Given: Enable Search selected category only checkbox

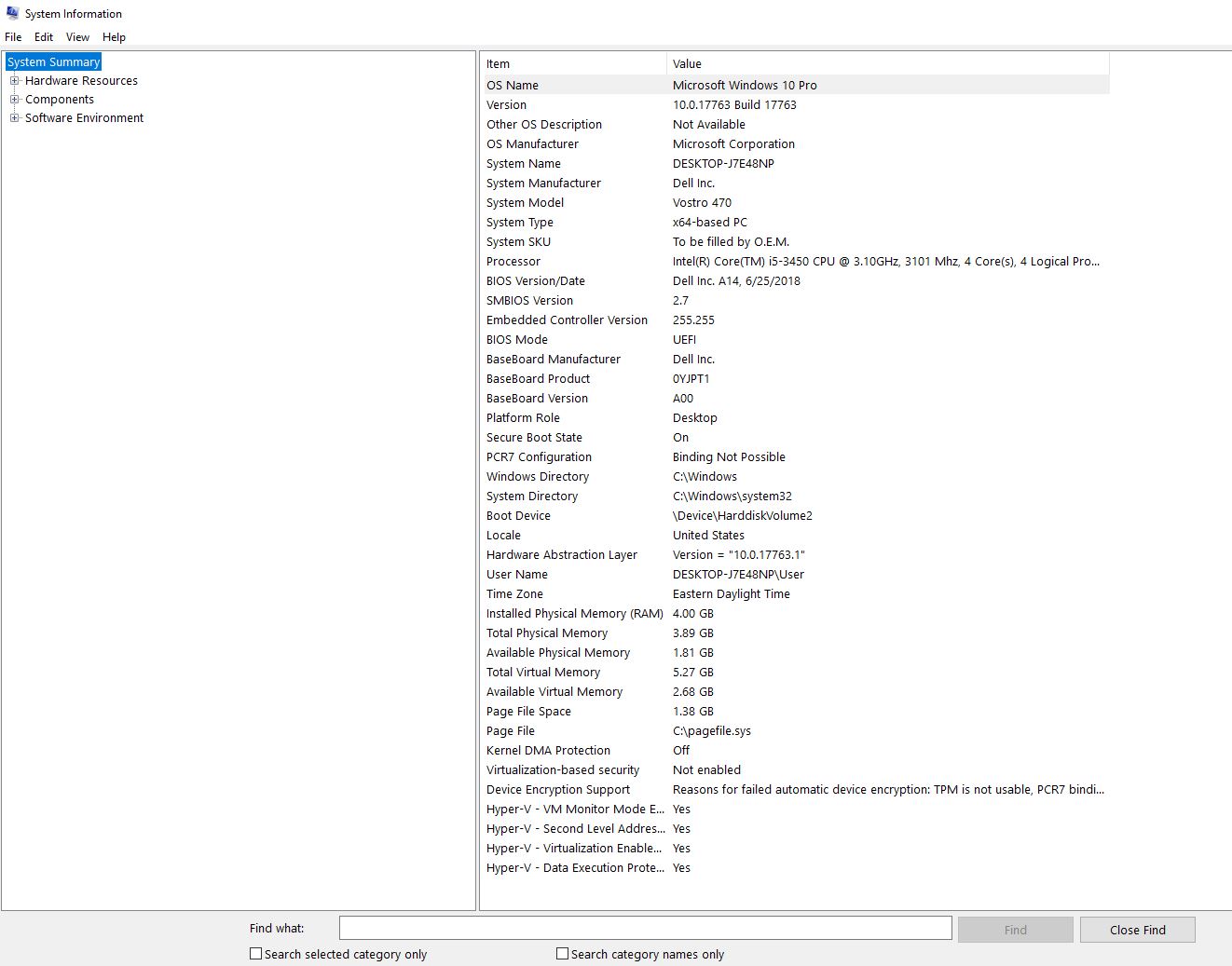Looking at the screenshot, I should tap(256, 954).
